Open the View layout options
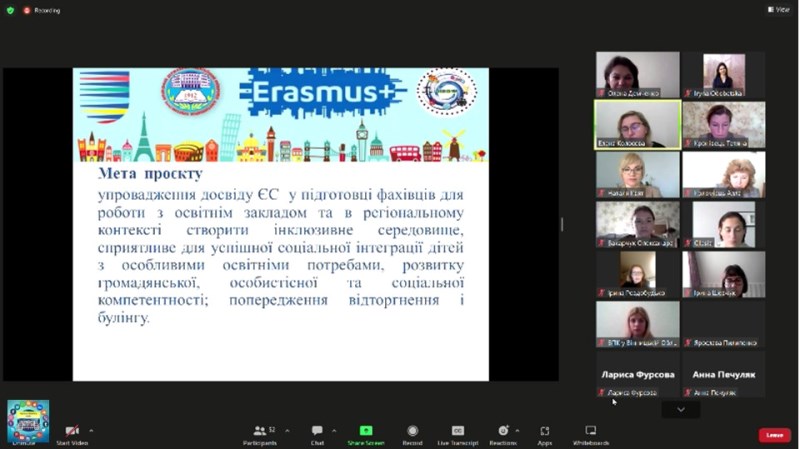 (x=779, y=10)
